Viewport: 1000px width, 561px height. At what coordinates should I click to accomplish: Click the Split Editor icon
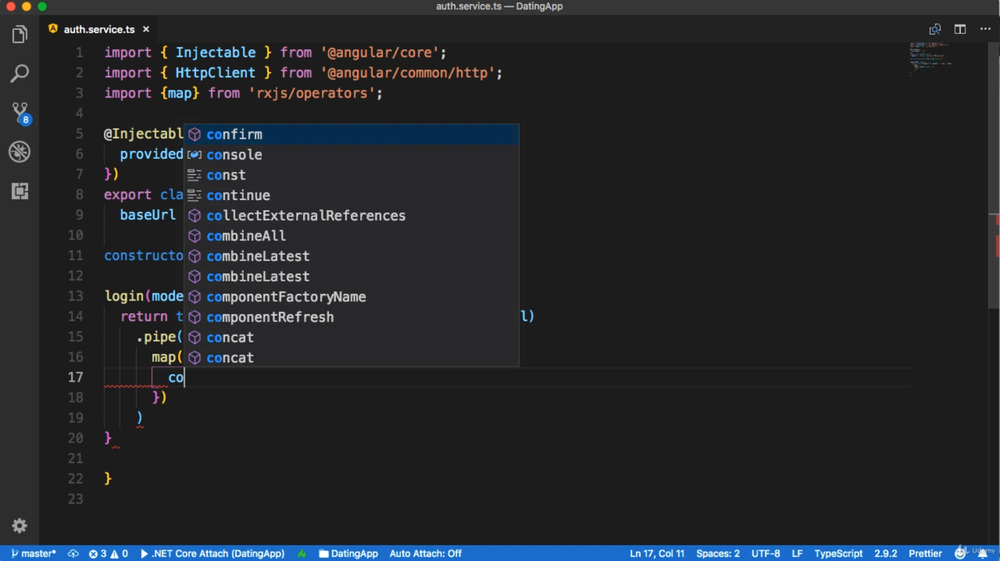(x=960, y=29)
